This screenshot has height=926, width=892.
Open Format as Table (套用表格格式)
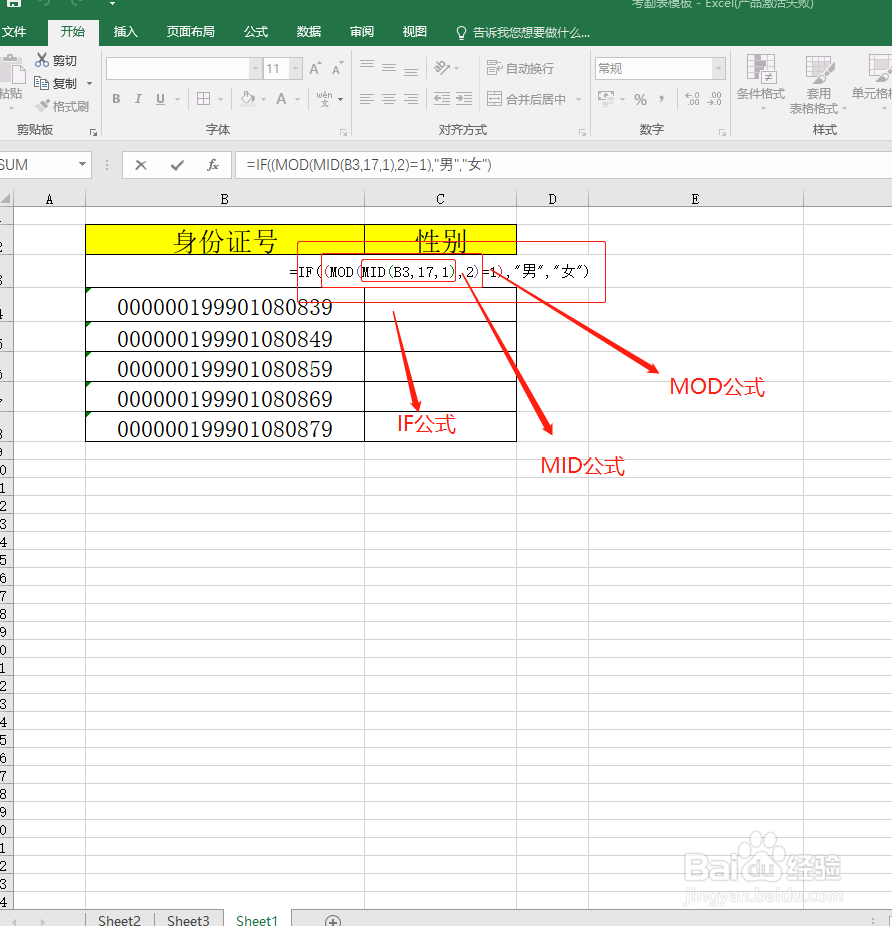coord(818,84)
